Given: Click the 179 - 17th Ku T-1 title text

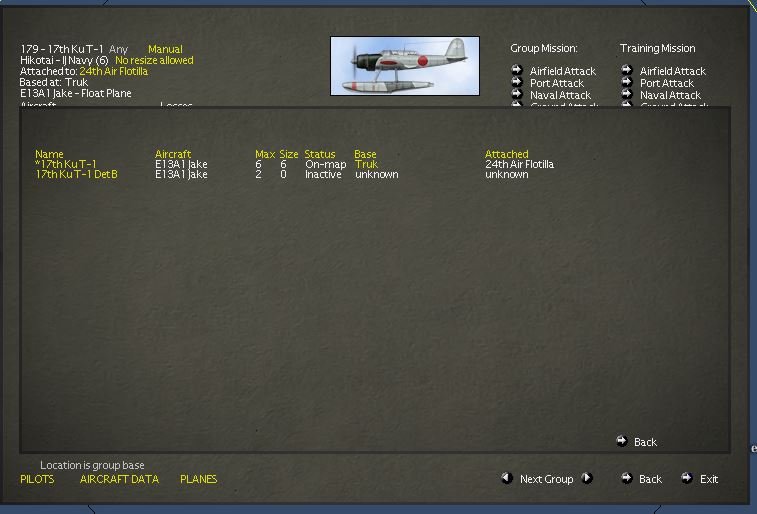Looking at the screenshot, I should point(62,49).
